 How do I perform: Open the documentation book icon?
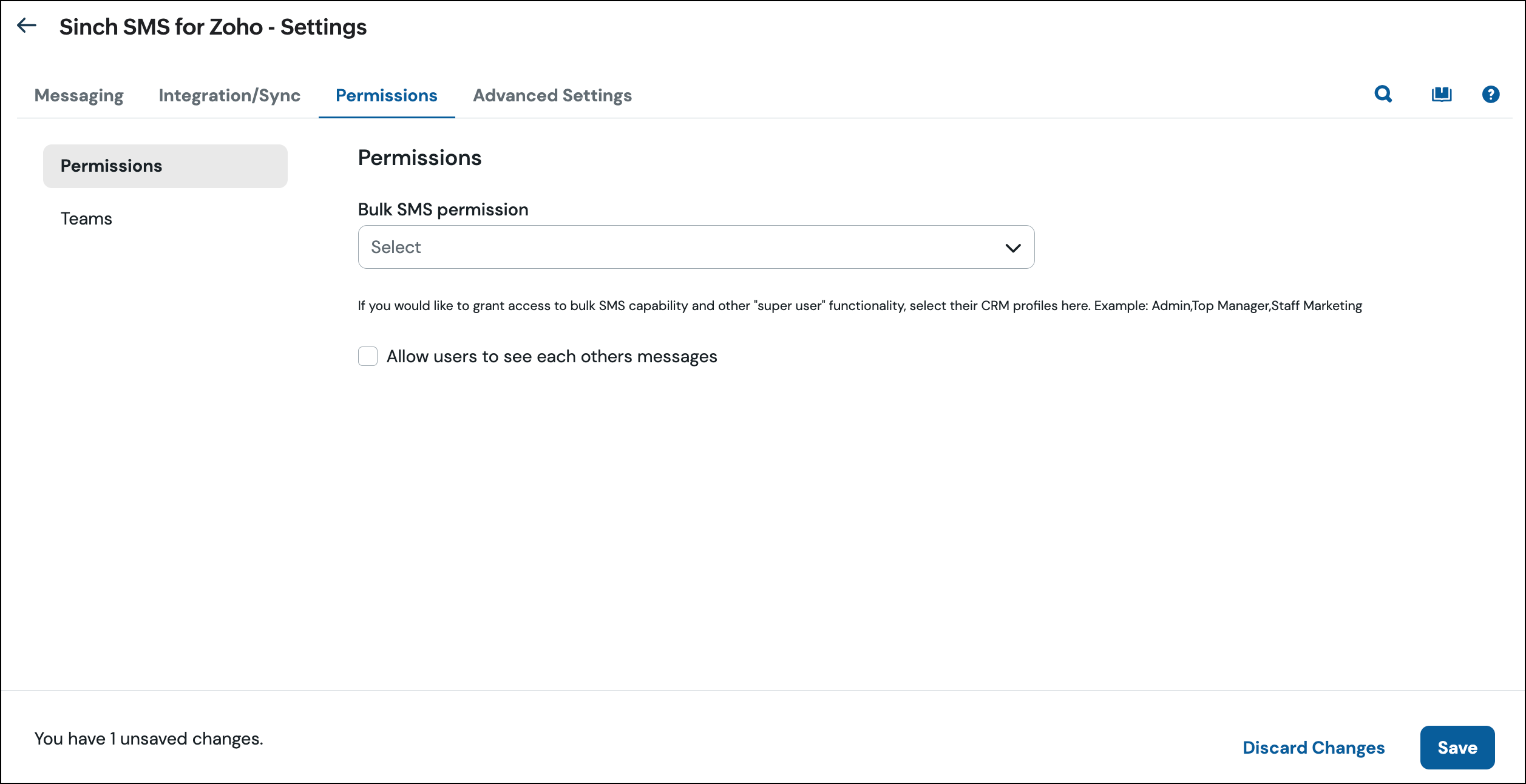click(1442, 94)
